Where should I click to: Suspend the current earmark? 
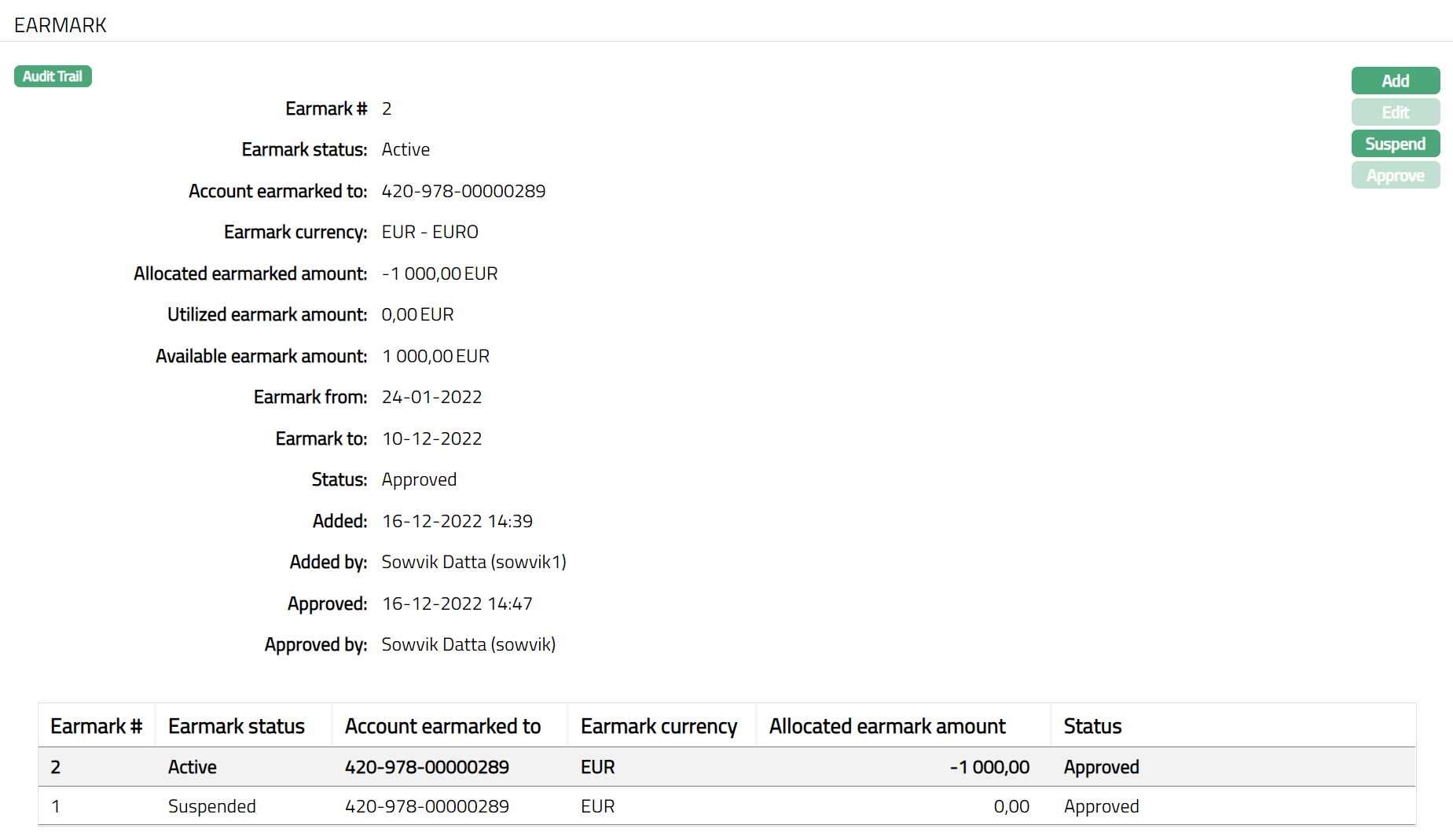(1395, 144)
